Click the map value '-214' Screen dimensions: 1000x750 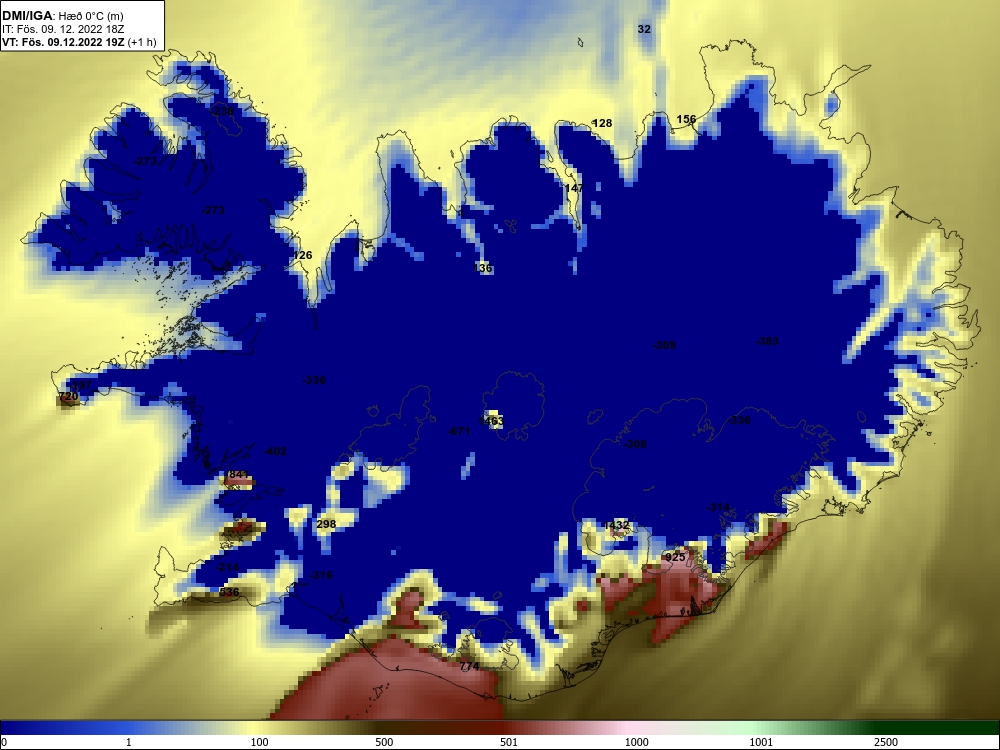tap(227, 567)
